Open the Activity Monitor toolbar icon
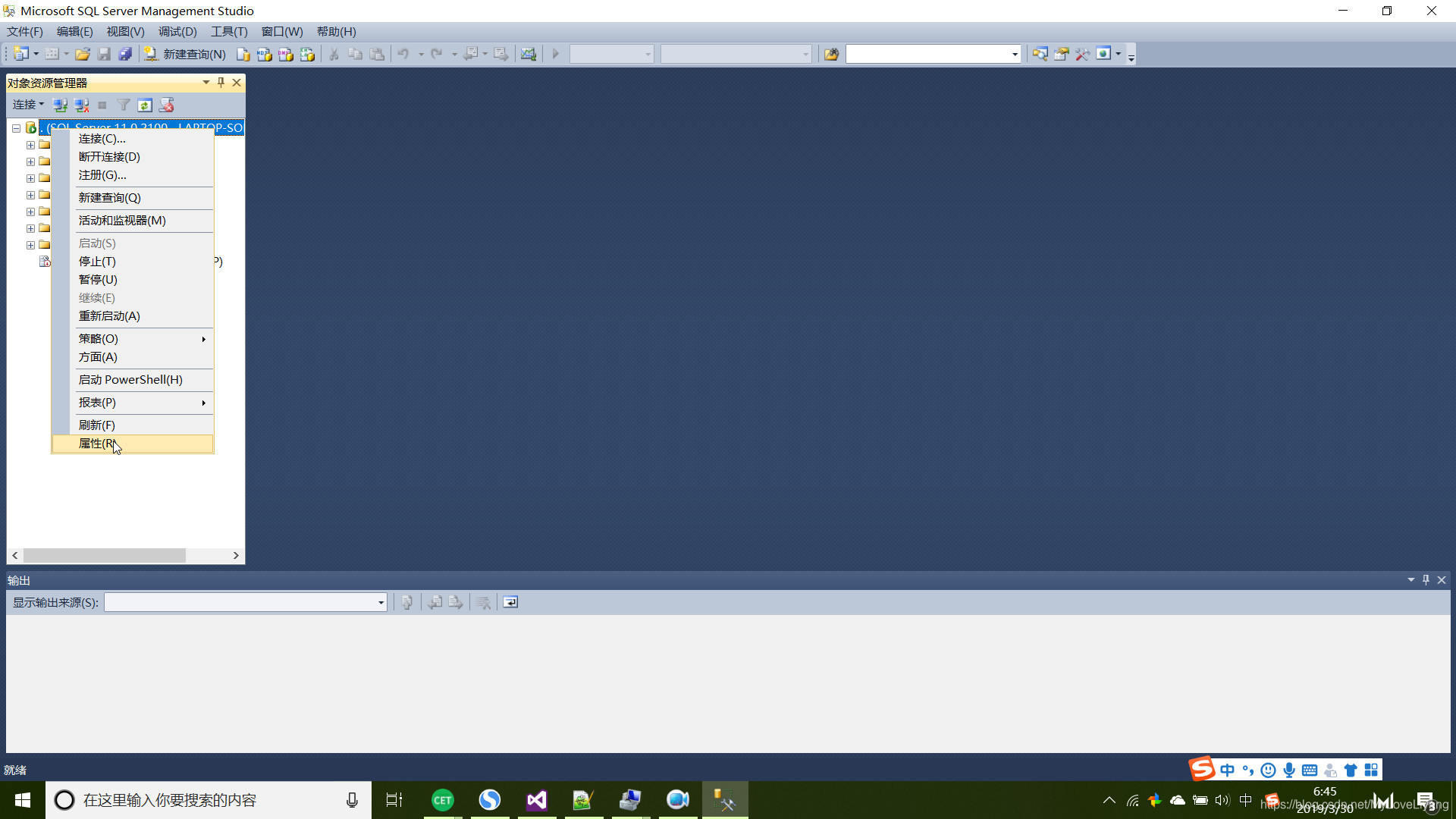Image resolution: width=1456 pixels, height=819 pixels. [x=529, y=54]
